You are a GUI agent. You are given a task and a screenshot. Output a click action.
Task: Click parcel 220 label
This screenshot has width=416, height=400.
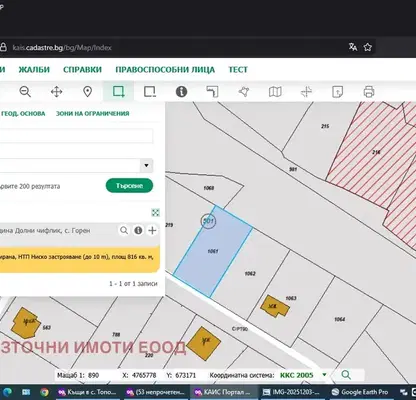pyautogui.click(x=149, y=355)
